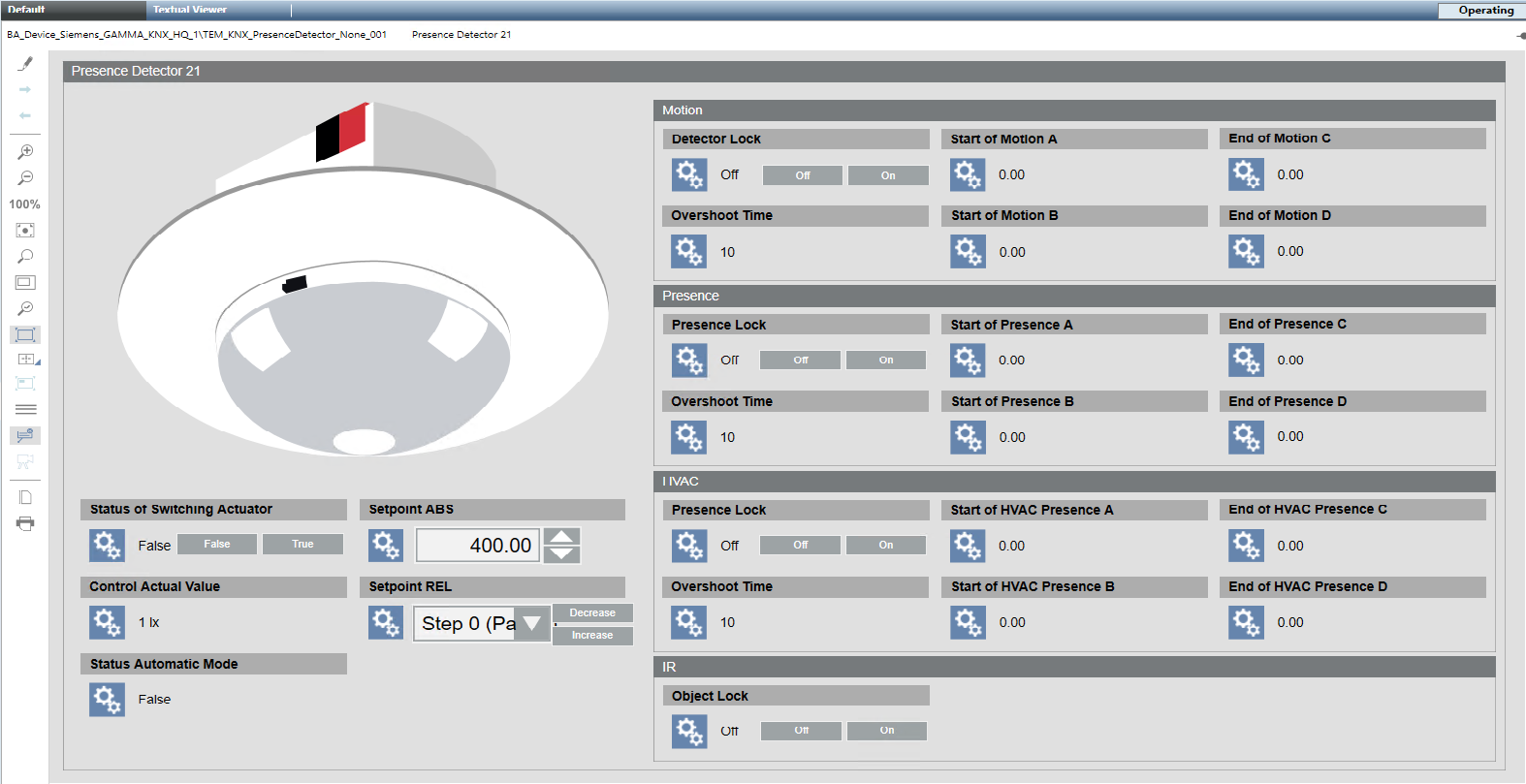Click gear icon under Setpoint ABS

coord(386,546)
